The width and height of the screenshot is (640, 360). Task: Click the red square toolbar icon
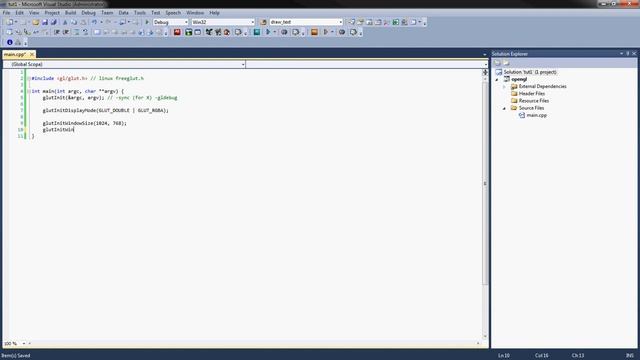click(x=177, y=32)
